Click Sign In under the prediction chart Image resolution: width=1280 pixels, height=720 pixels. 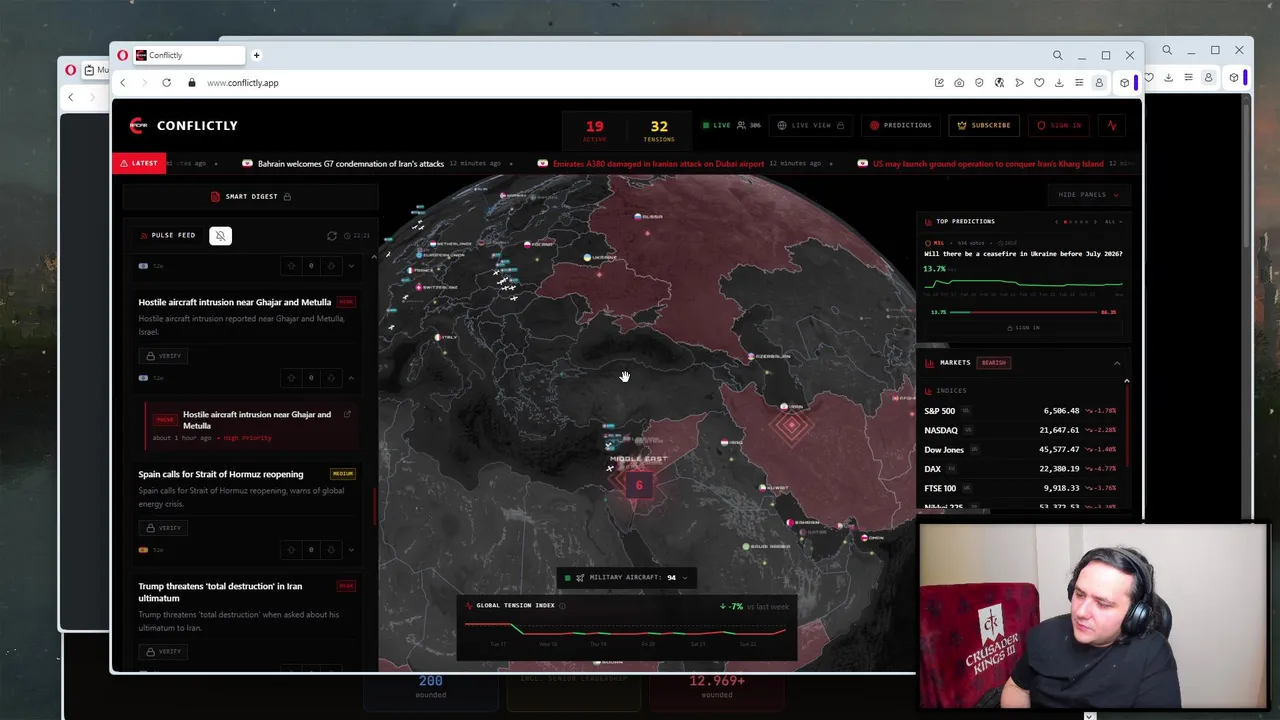(1023, 328)
